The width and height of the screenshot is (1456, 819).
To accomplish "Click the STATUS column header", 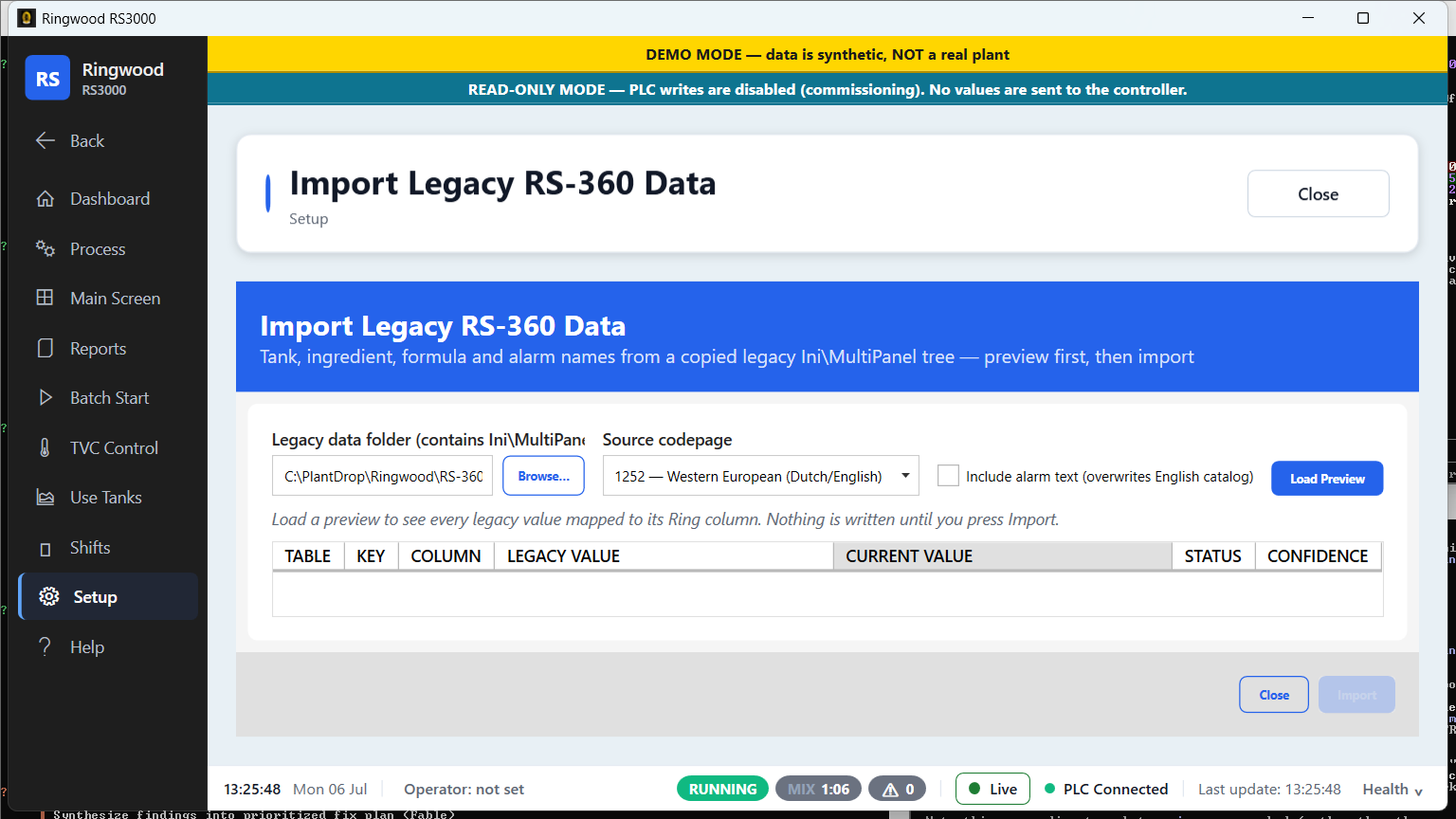I will 1213,556.
